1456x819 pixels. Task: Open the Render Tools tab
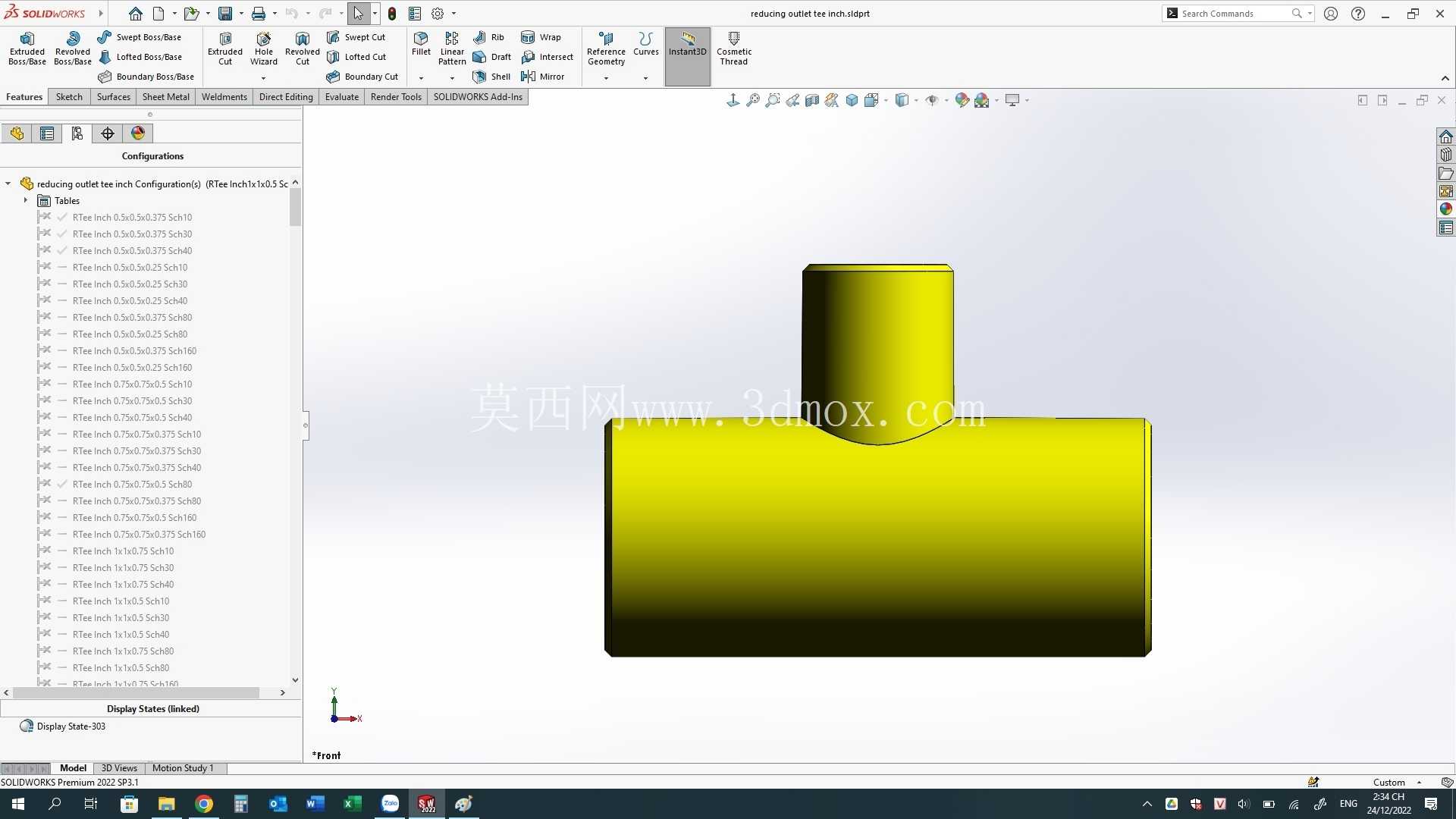point(396,97)
